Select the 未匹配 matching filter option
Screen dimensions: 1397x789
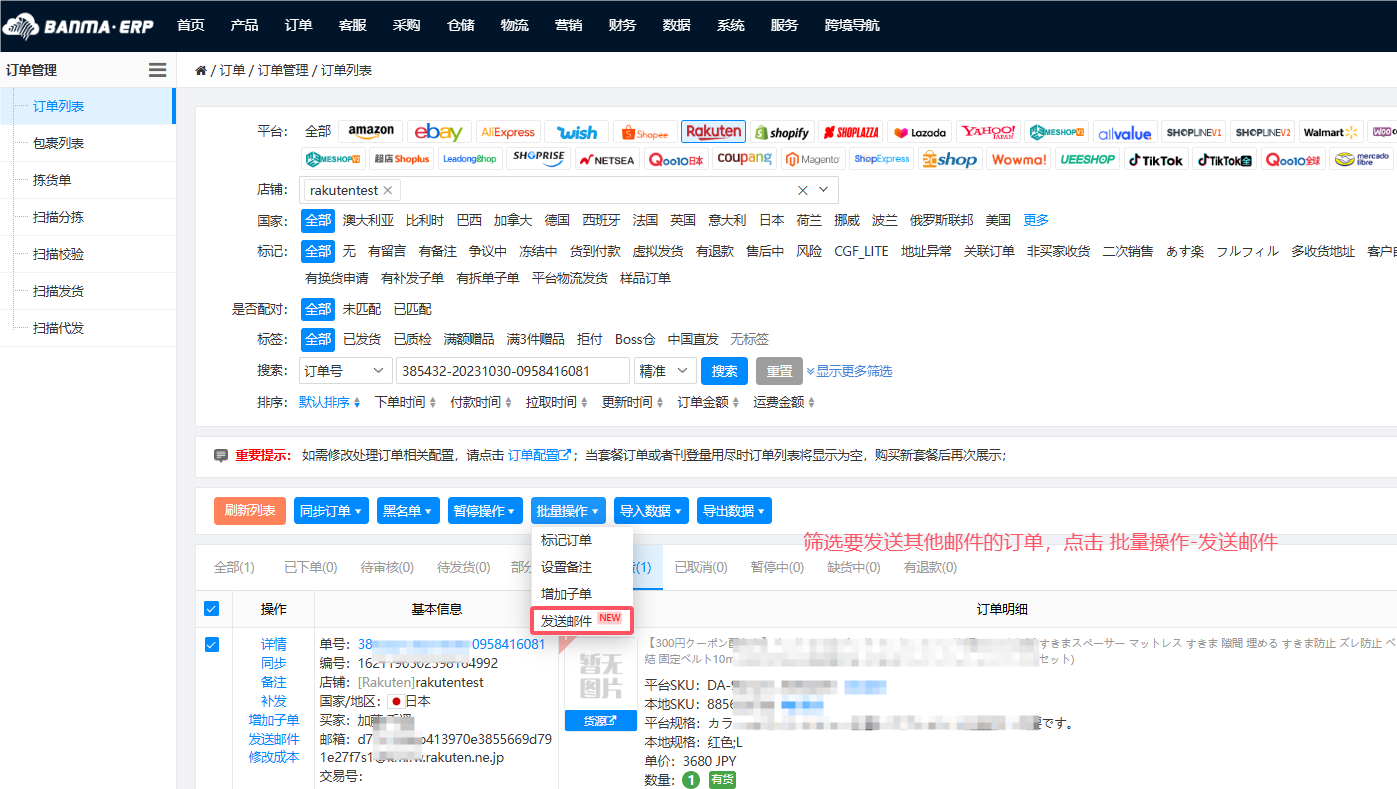pyautogui.click(x=362, y=308)
